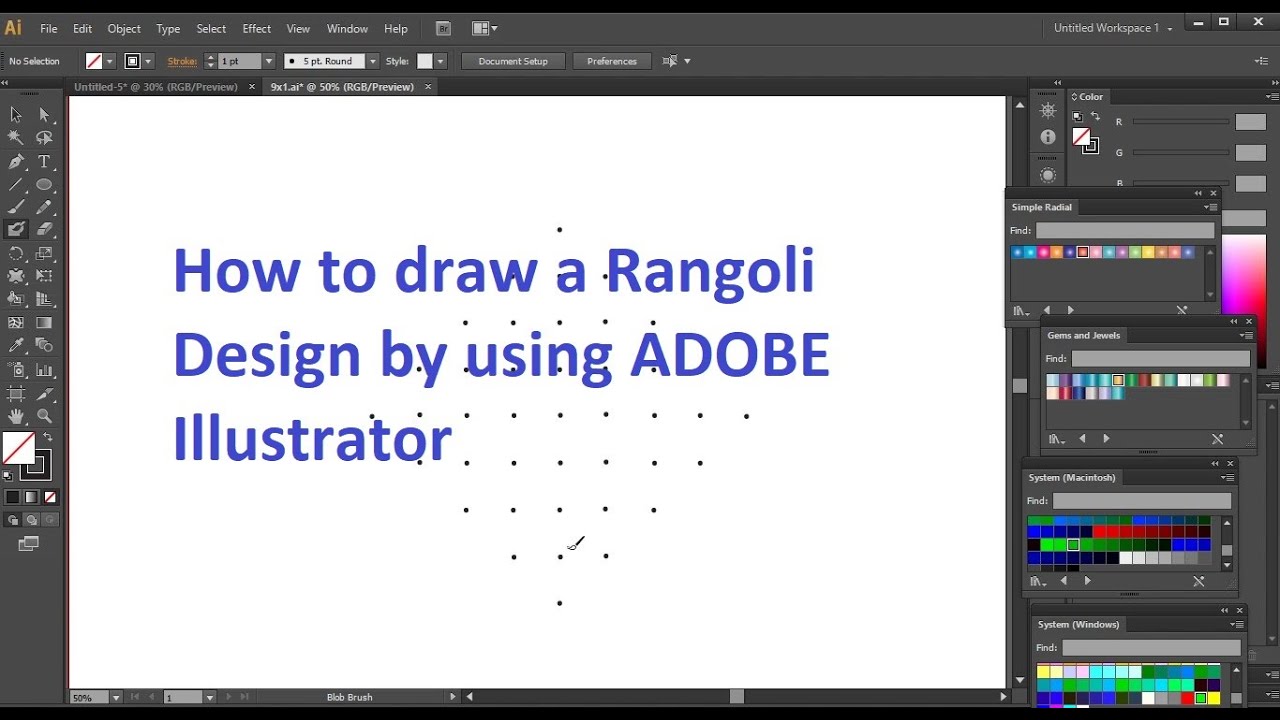The width and height of the screenshot is (1280, 720).
Task: Switch to the Untitled-5 document tab
Action: (156, 87)
